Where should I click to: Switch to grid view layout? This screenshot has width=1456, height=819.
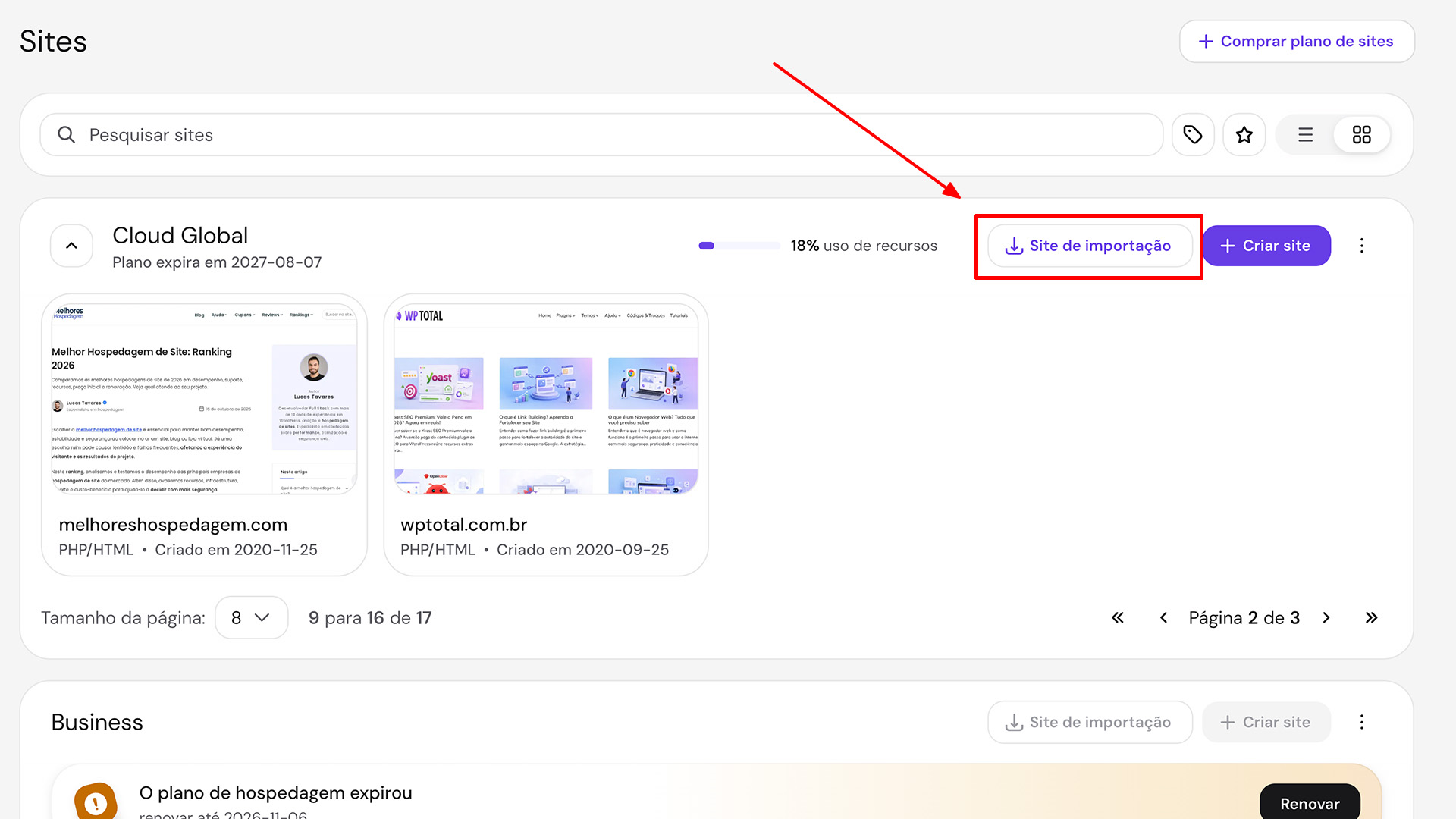point(1361,135)
